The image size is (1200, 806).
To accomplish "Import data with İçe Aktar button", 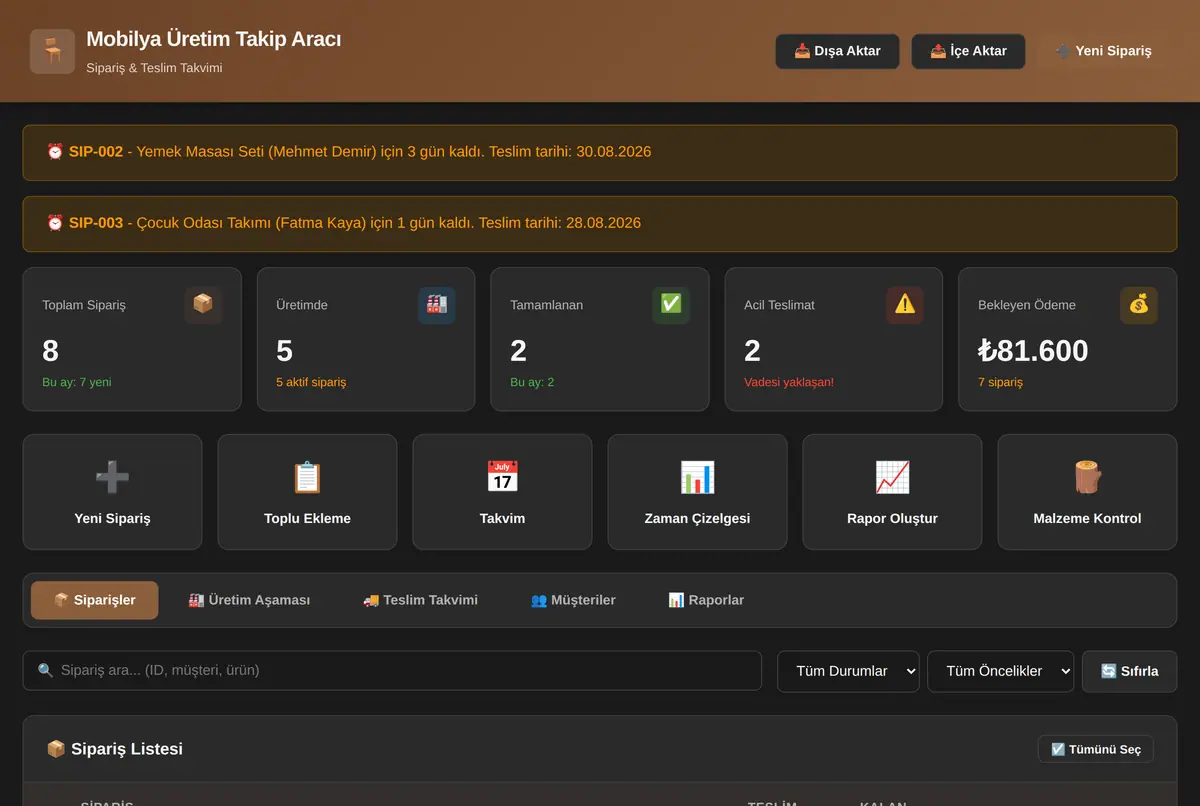I will (x=968, y=51).
